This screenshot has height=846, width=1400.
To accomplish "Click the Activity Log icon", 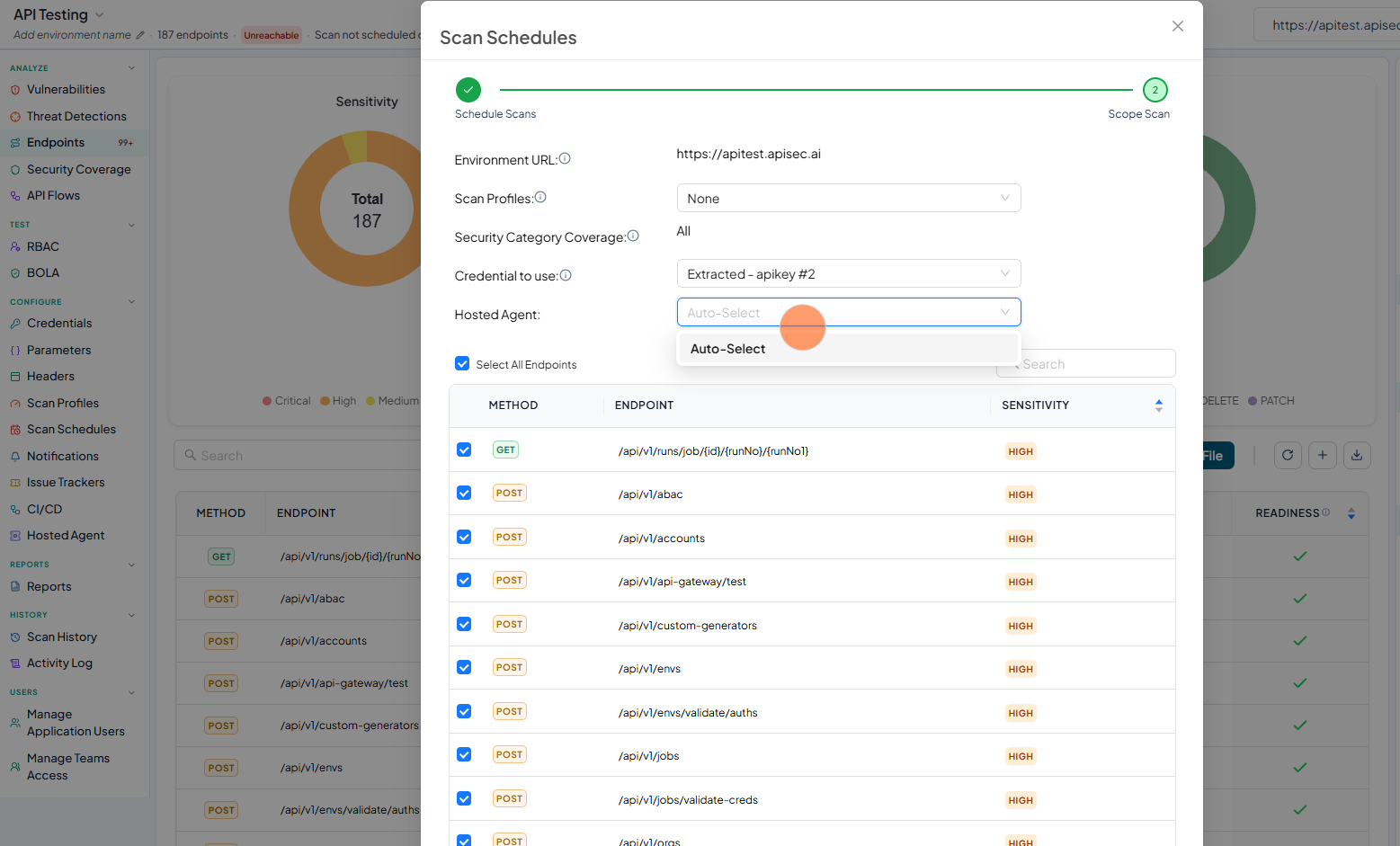I will pyautogui.click(x=15, y=663).
